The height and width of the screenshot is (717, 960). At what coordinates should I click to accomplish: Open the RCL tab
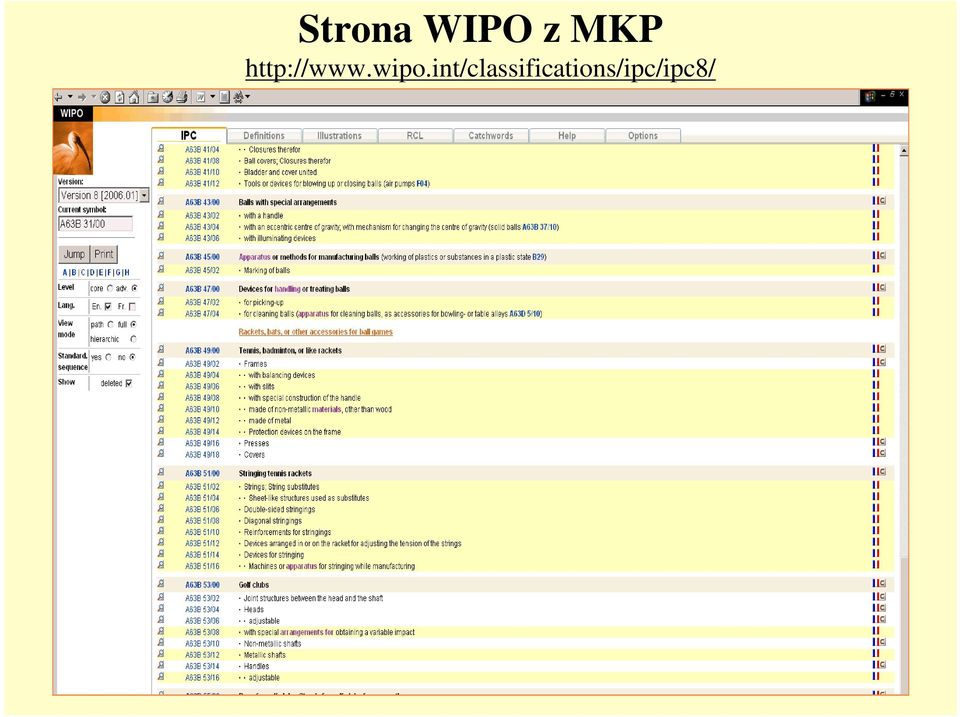tap(415, 136)
